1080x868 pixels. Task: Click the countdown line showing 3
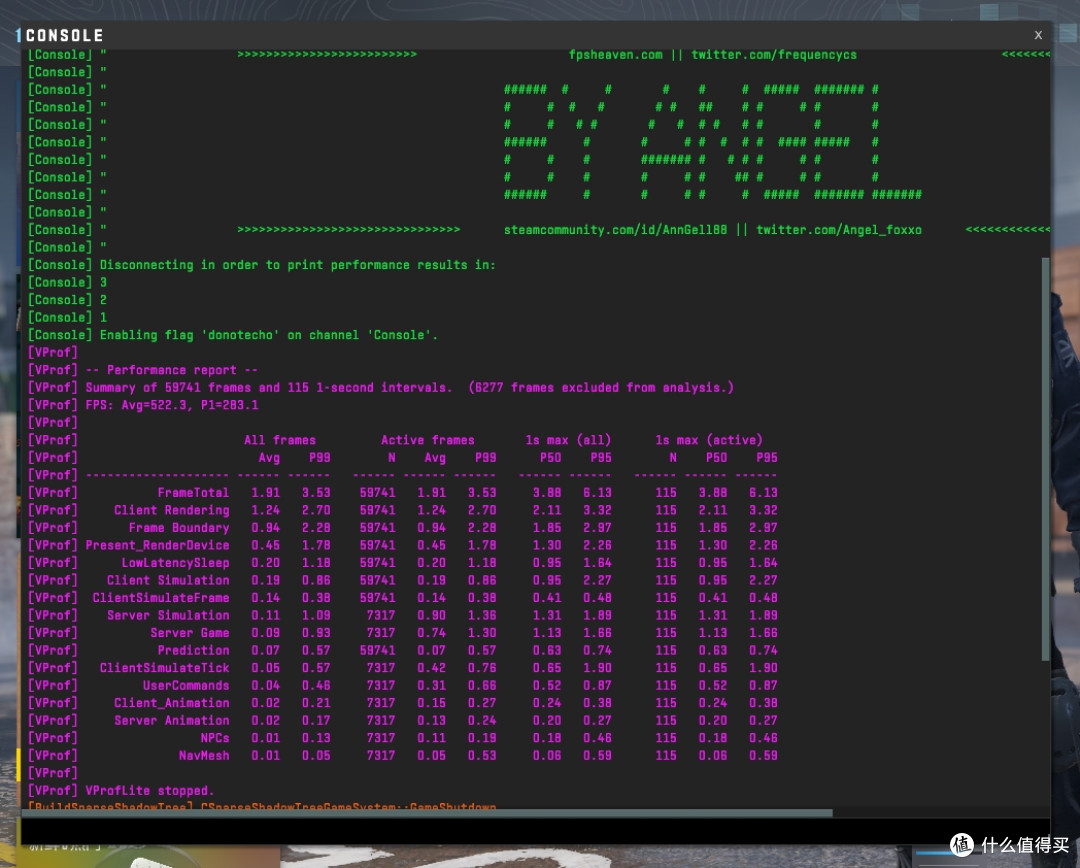coord(68,282)
